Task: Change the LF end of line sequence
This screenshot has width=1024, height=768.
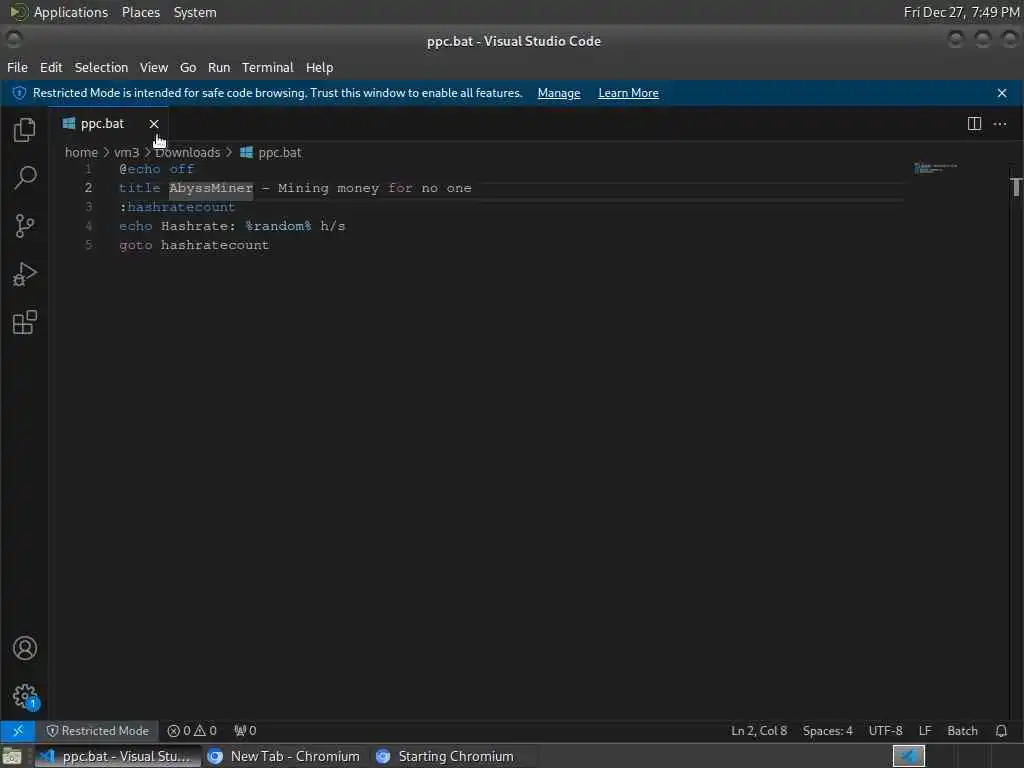Action: coord(925,731)
